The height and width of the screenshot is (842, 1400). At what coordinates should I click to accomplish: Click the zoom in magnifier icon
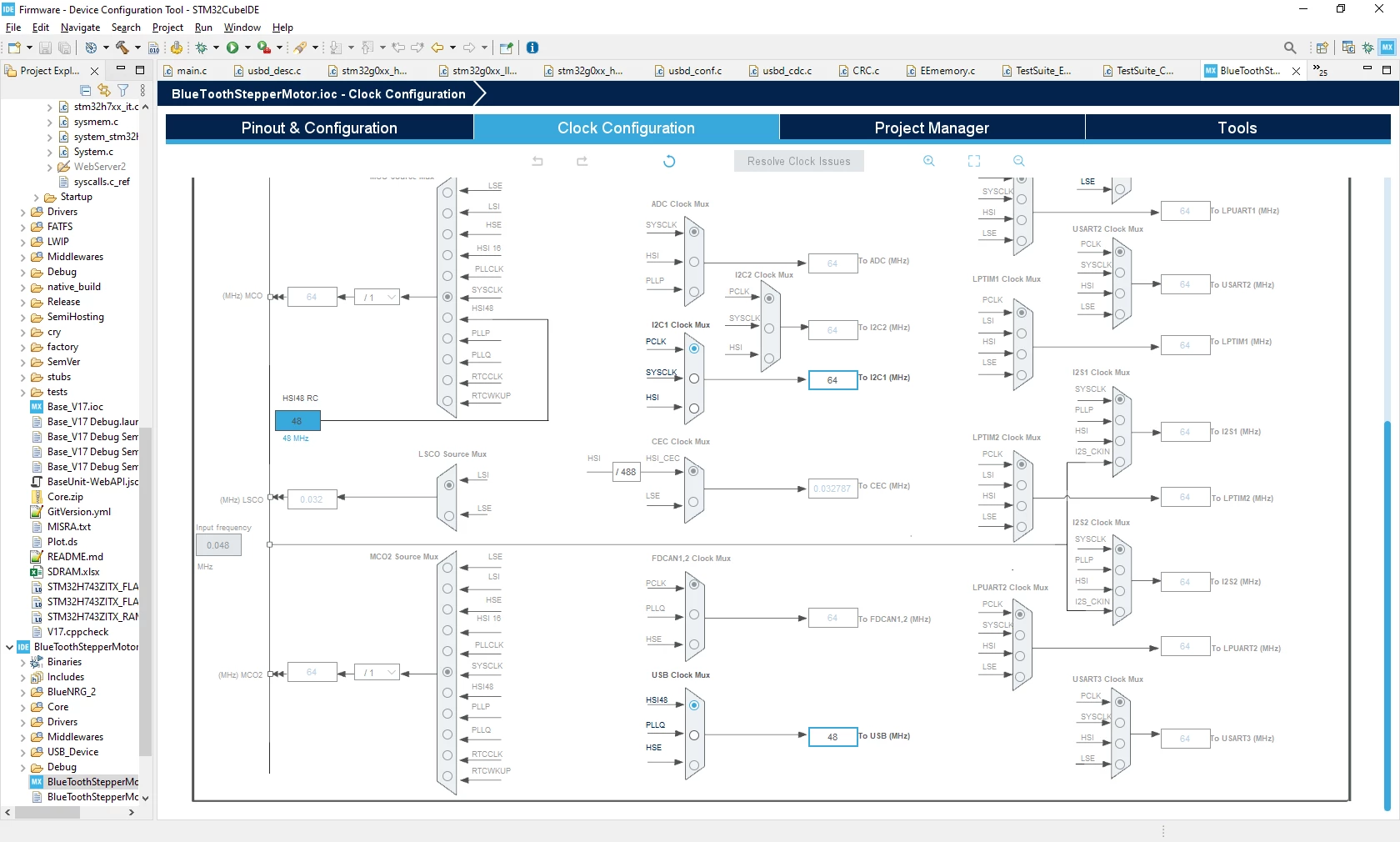coord(928,161)
